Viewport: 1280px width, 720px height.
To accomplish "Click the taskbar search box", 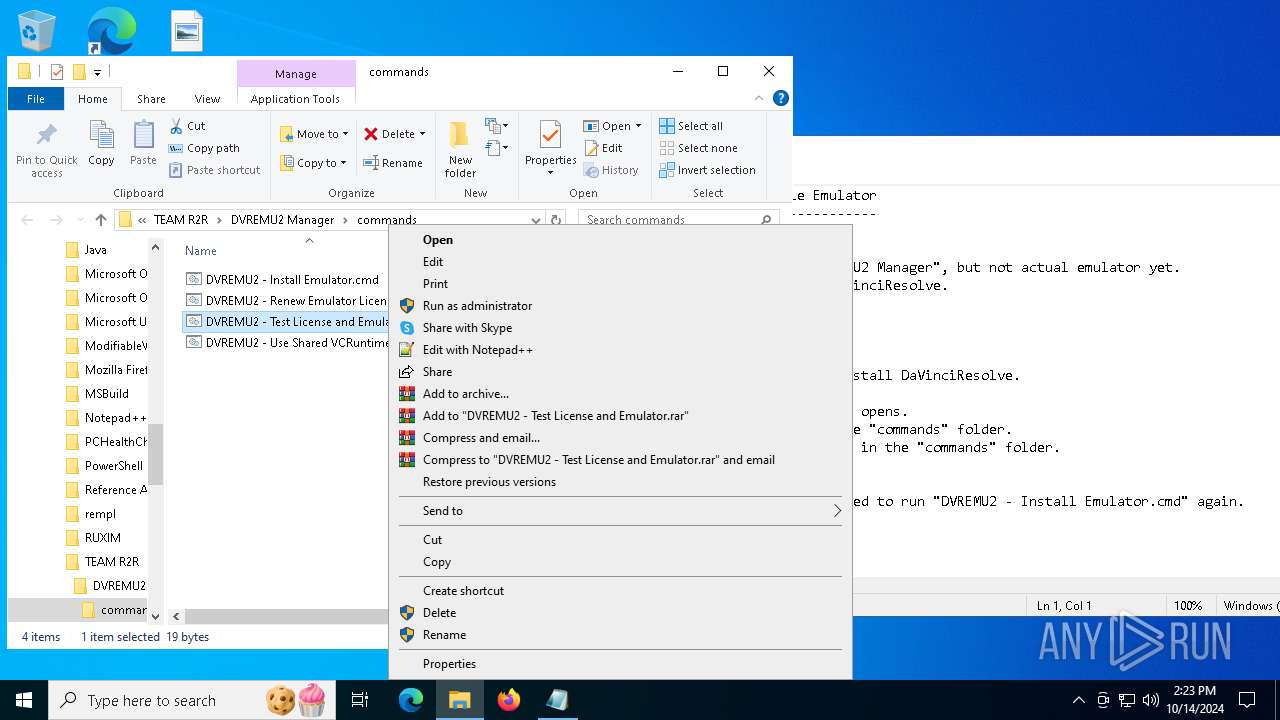I will [x=190, y=700].
